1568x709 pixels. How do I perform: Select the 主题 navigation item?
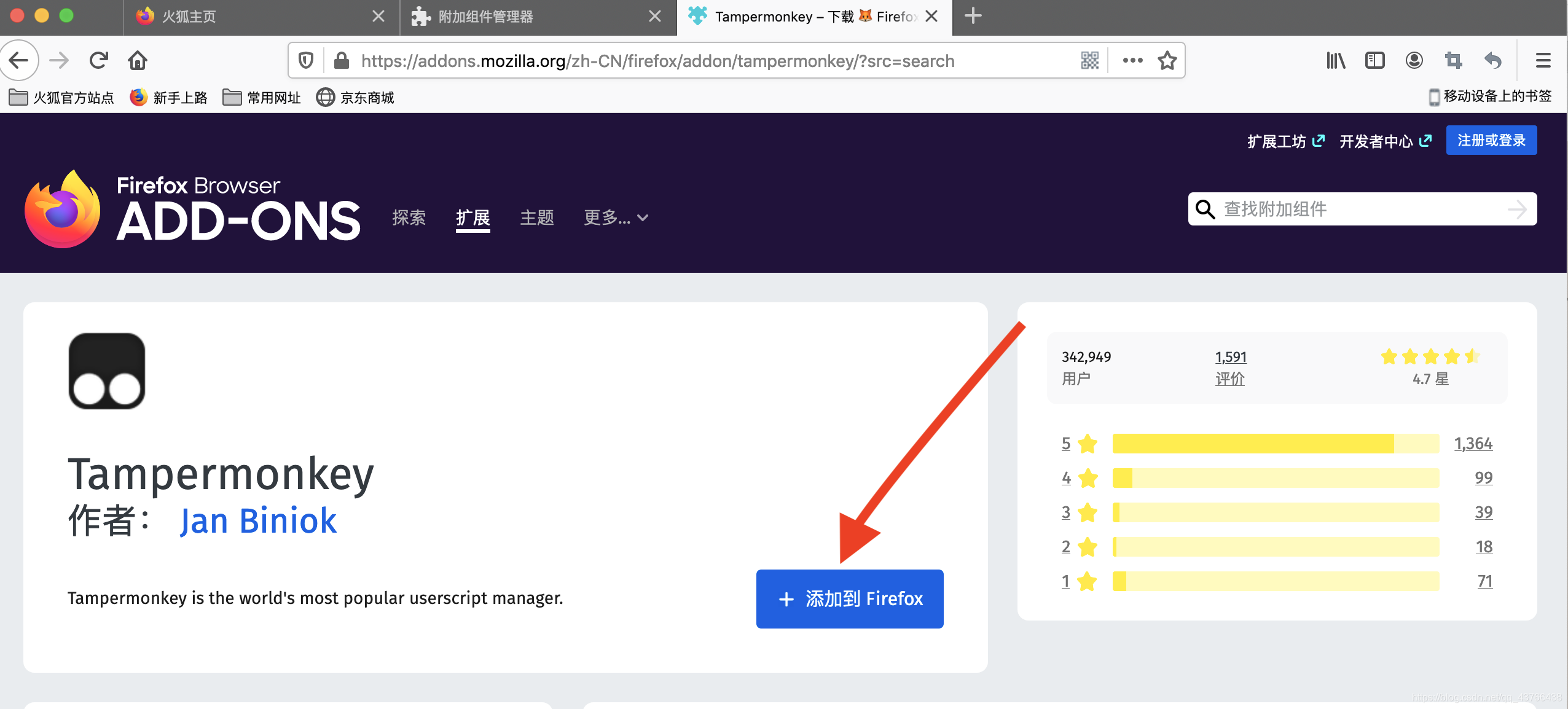[537, 217]
